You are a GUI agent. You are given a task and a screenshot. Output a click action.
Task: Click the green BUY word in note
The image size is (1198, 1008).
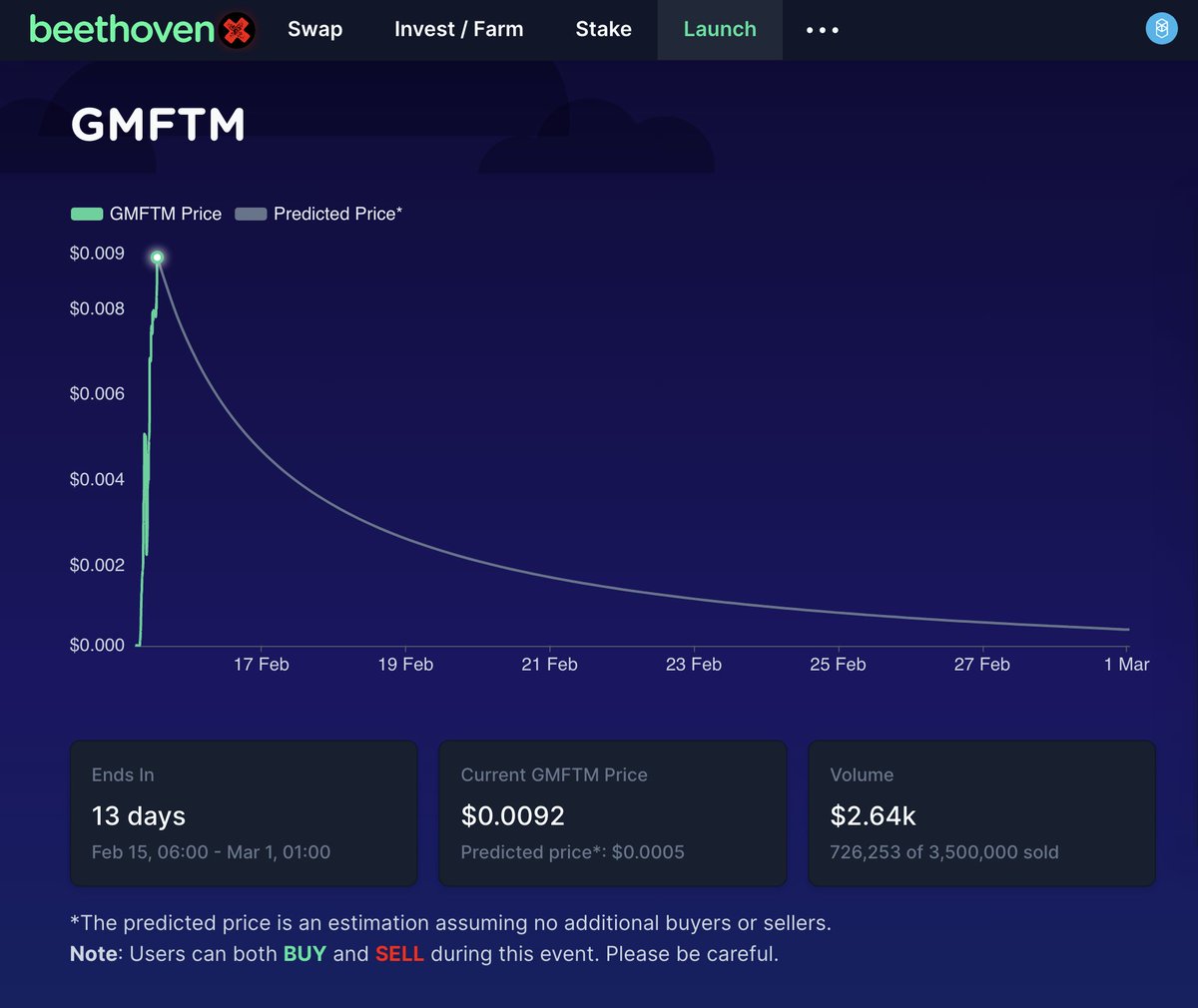pos(304,954)
